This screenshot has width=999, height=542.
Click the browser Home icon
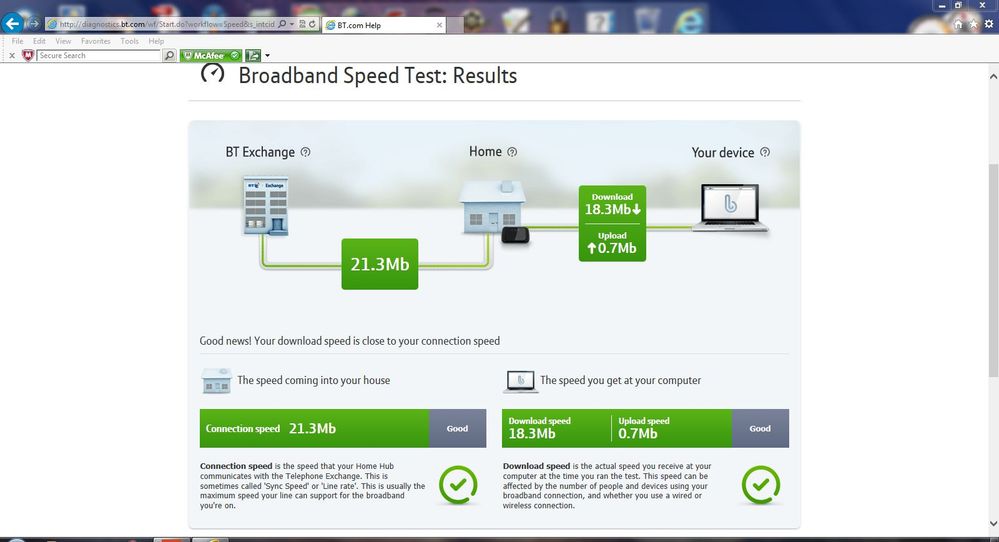tap(958, 24)
